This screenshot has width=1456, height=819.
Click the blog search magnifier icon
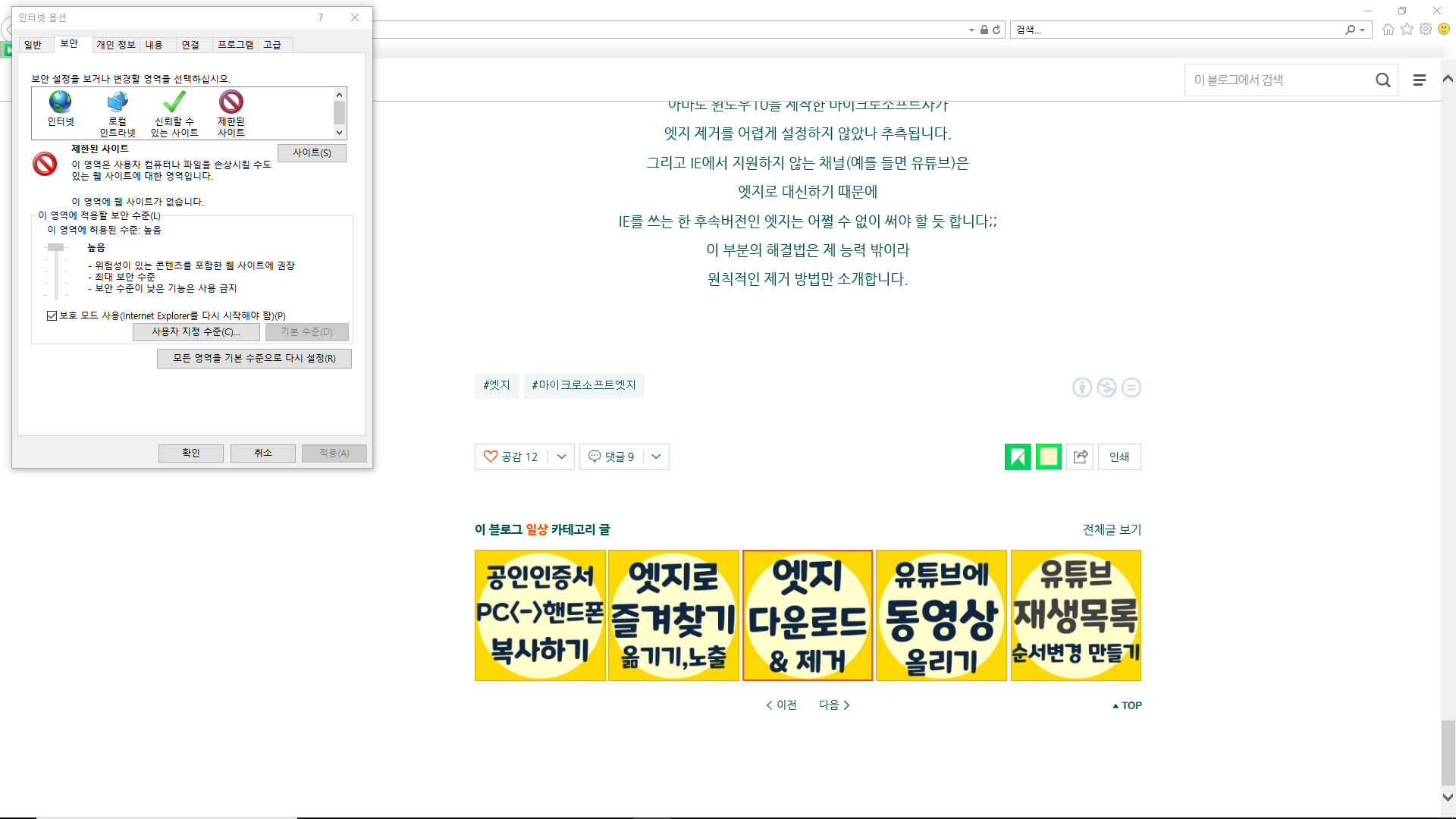[1382, 80]
